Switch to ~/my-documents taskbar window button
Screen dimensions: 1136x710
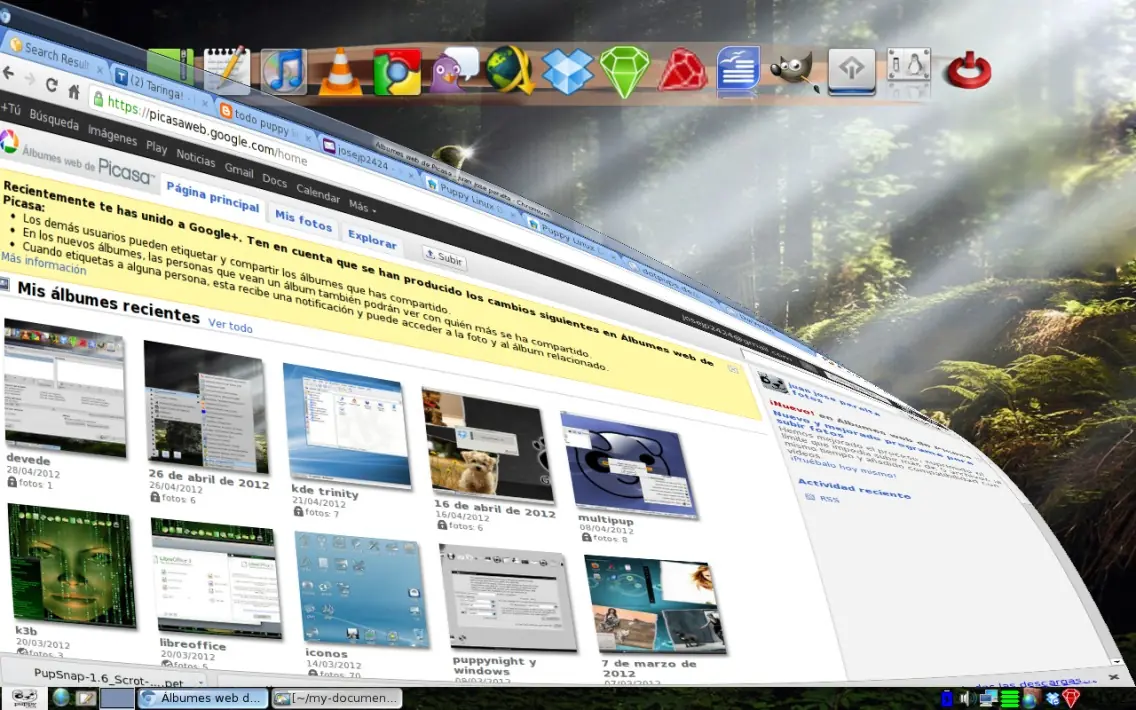336,698
